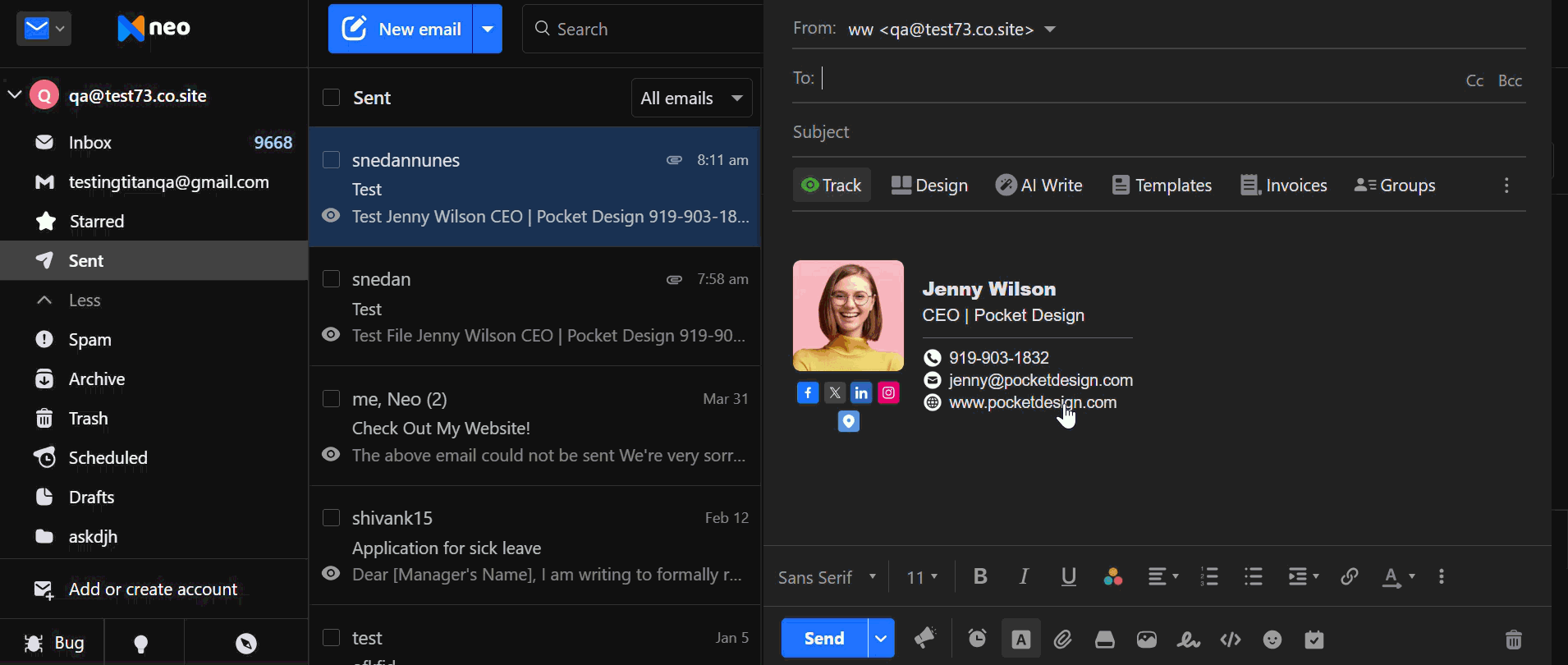The height and width of the screenshot is (665, 1568).
Task: Select all emails with the Sent header checkbox
Action: (332, 98)
